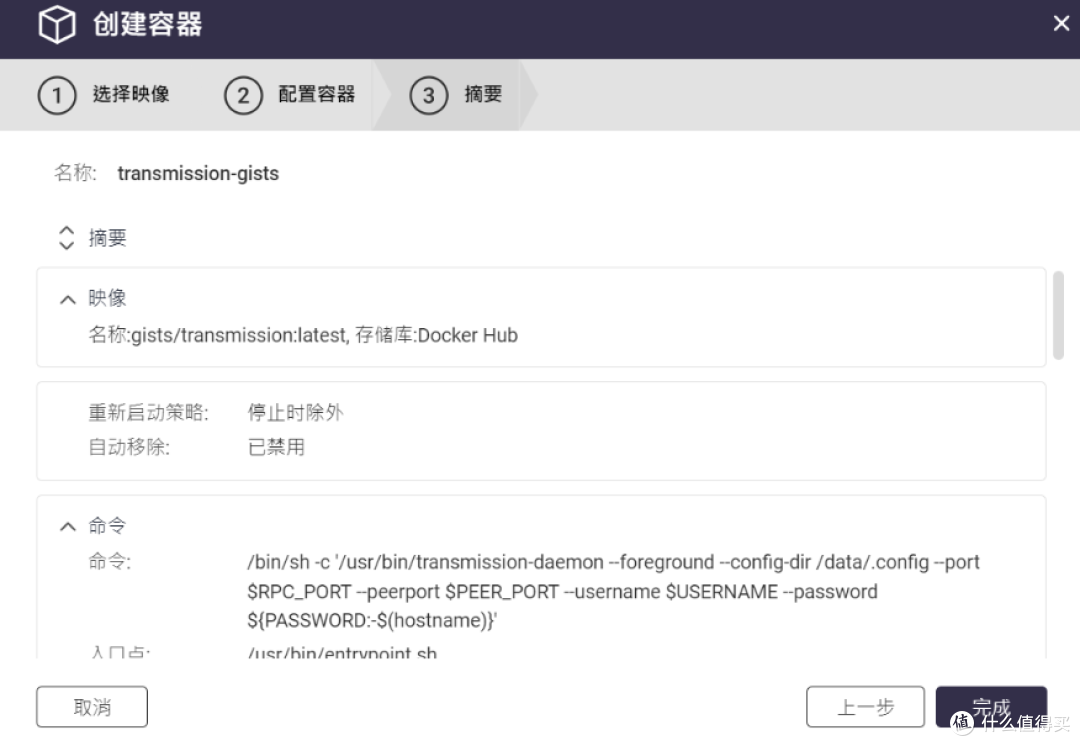This screenshot has height=746, width=1080.
Task: Collapse the 映像 section
Action: [68, 299]
